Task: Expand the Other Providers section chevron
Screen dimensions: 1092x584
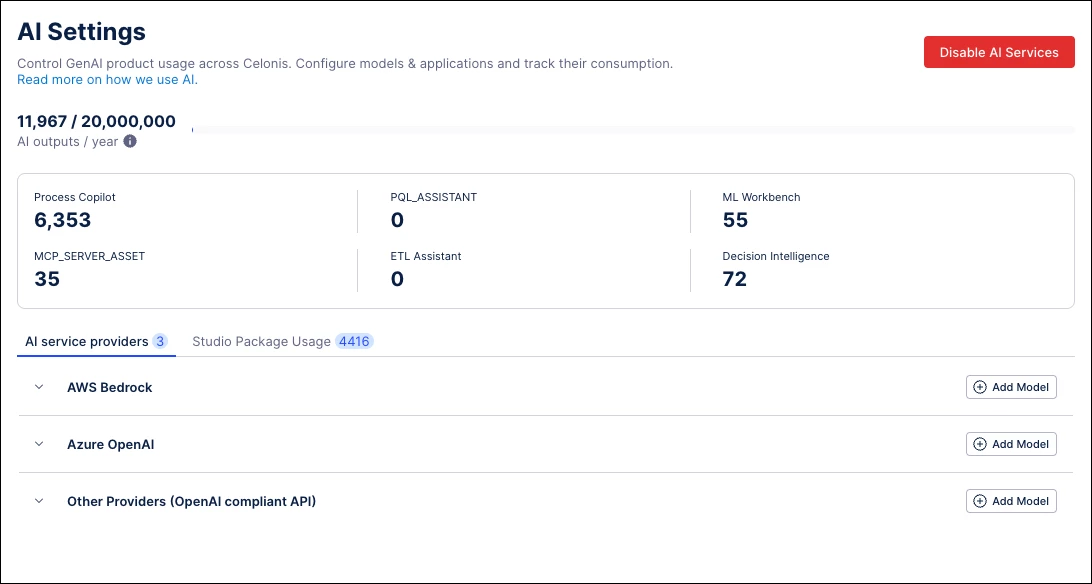Action: (39, 501)
